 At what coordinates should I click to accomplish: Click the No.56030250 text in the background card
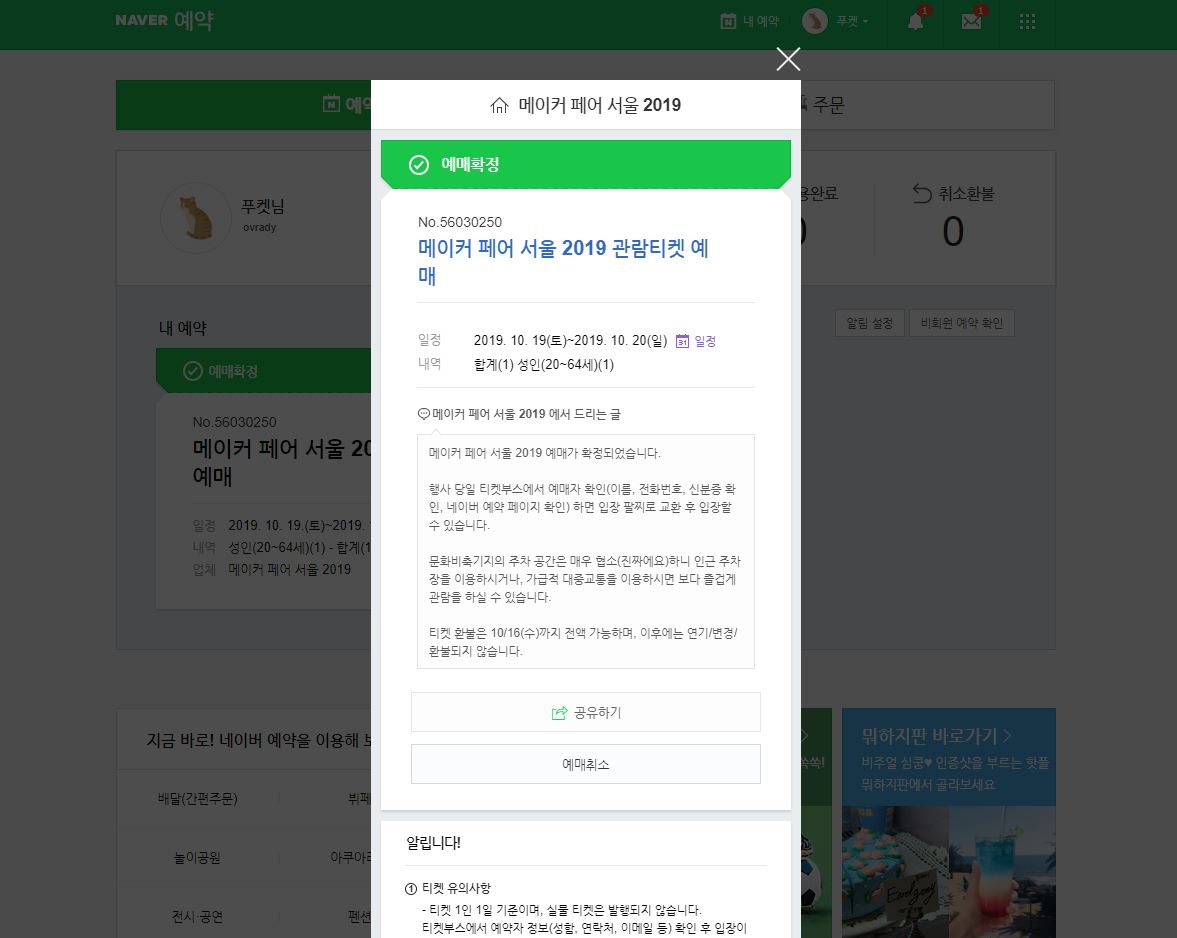[234, 422]
